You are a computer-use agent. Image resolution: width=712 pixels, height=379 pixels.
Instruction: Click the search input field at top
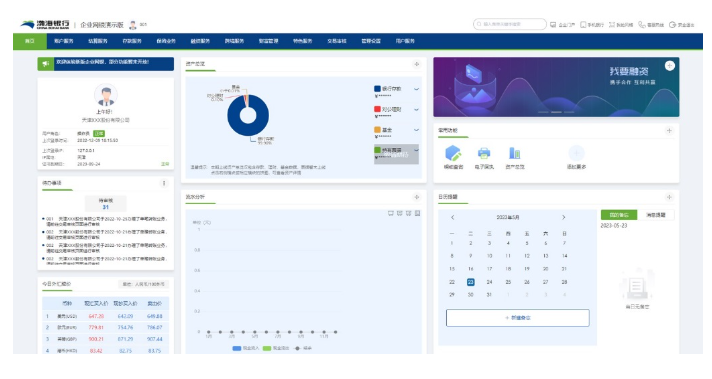coord(509,24)
